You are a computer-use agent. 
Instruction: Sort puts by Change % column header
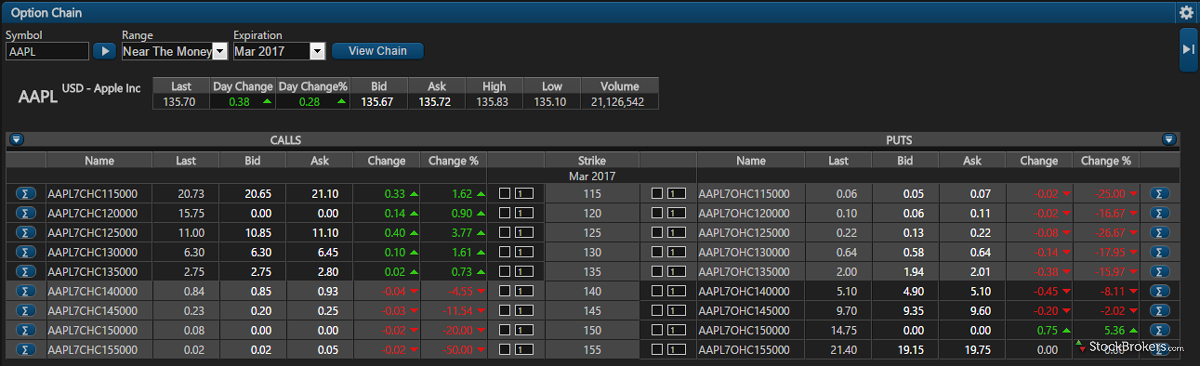tap(1106, 160)
